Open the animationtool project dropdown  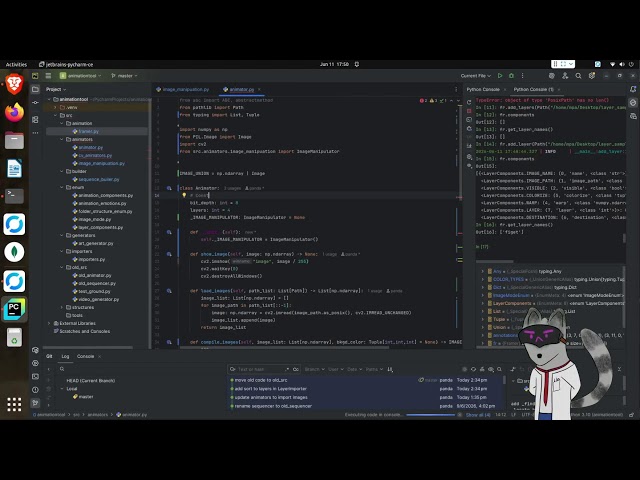tap(80, 76)
